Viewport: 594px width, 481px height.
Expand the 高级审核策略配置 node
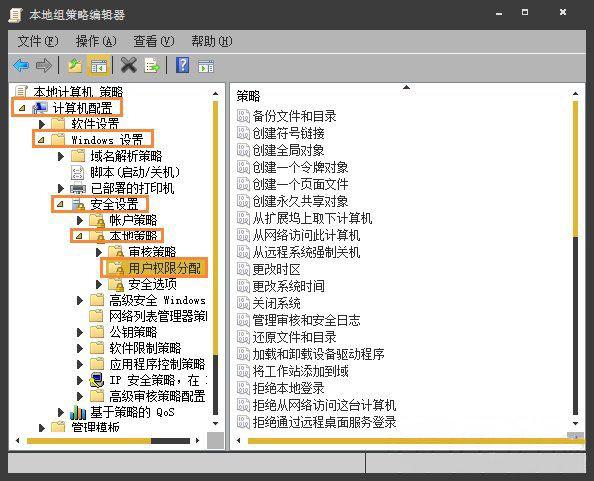click(80, 396)
